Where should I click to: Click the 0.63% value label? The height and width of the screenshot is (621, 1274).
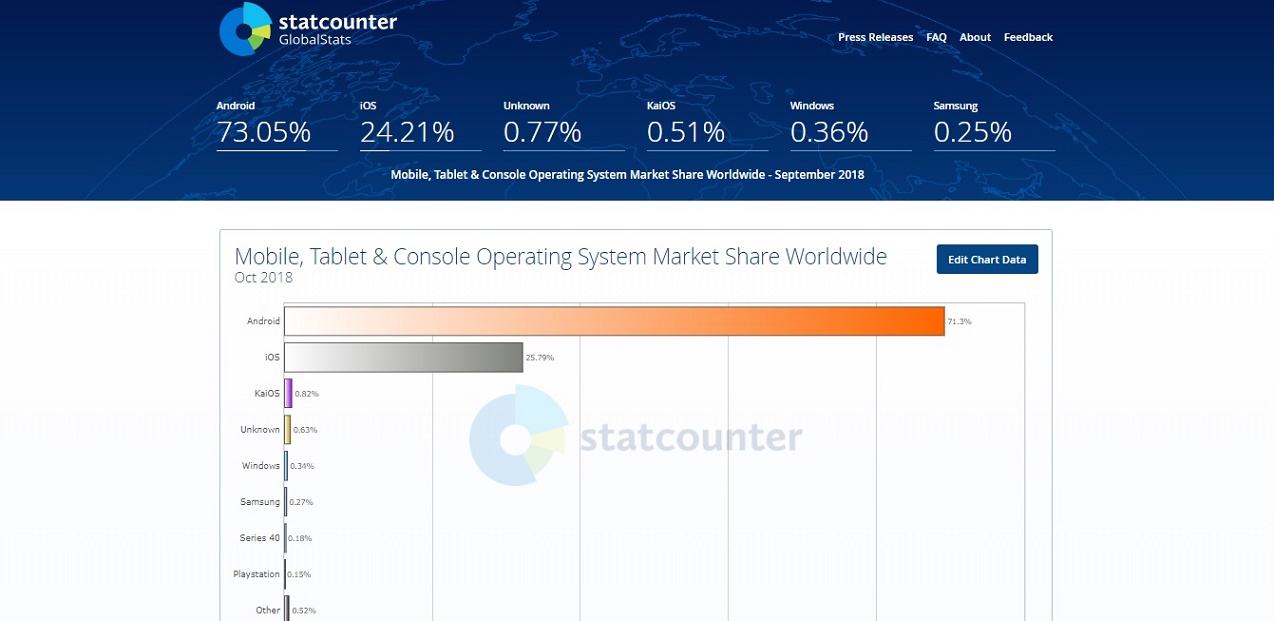305,430
